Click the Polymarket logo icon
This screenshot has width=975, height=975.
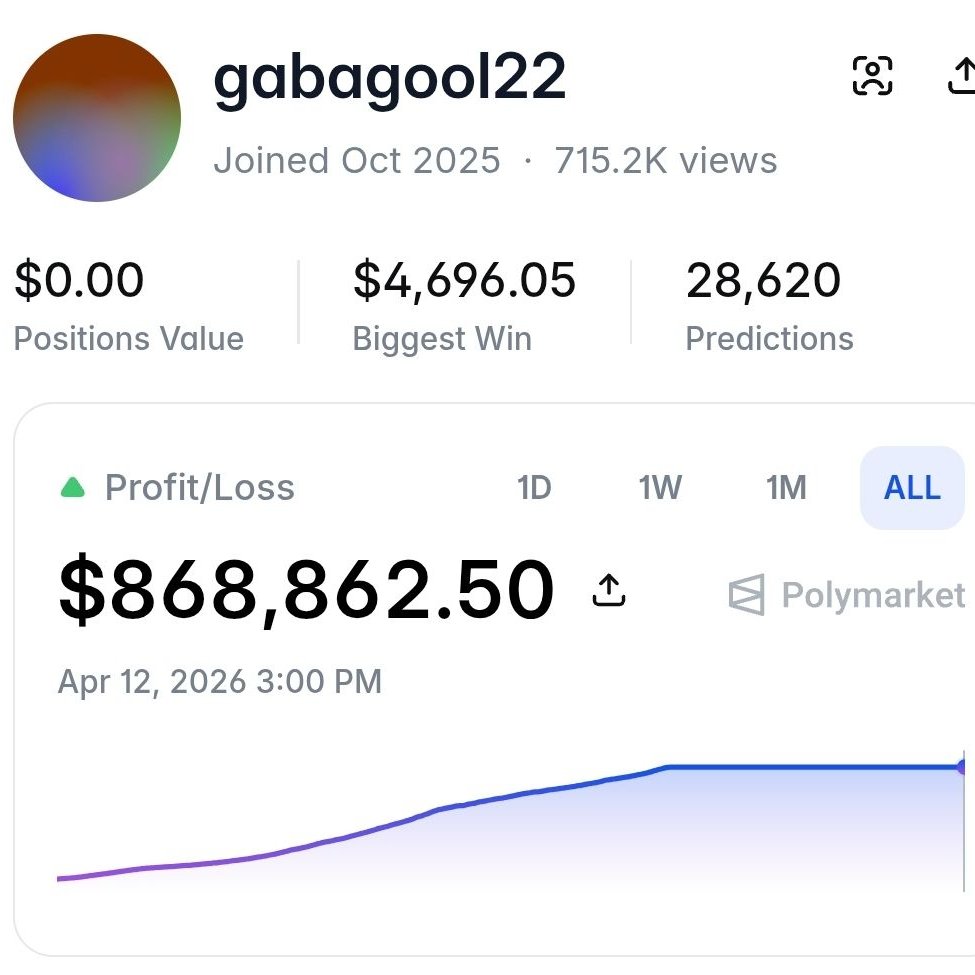click(x=746, y=595)
